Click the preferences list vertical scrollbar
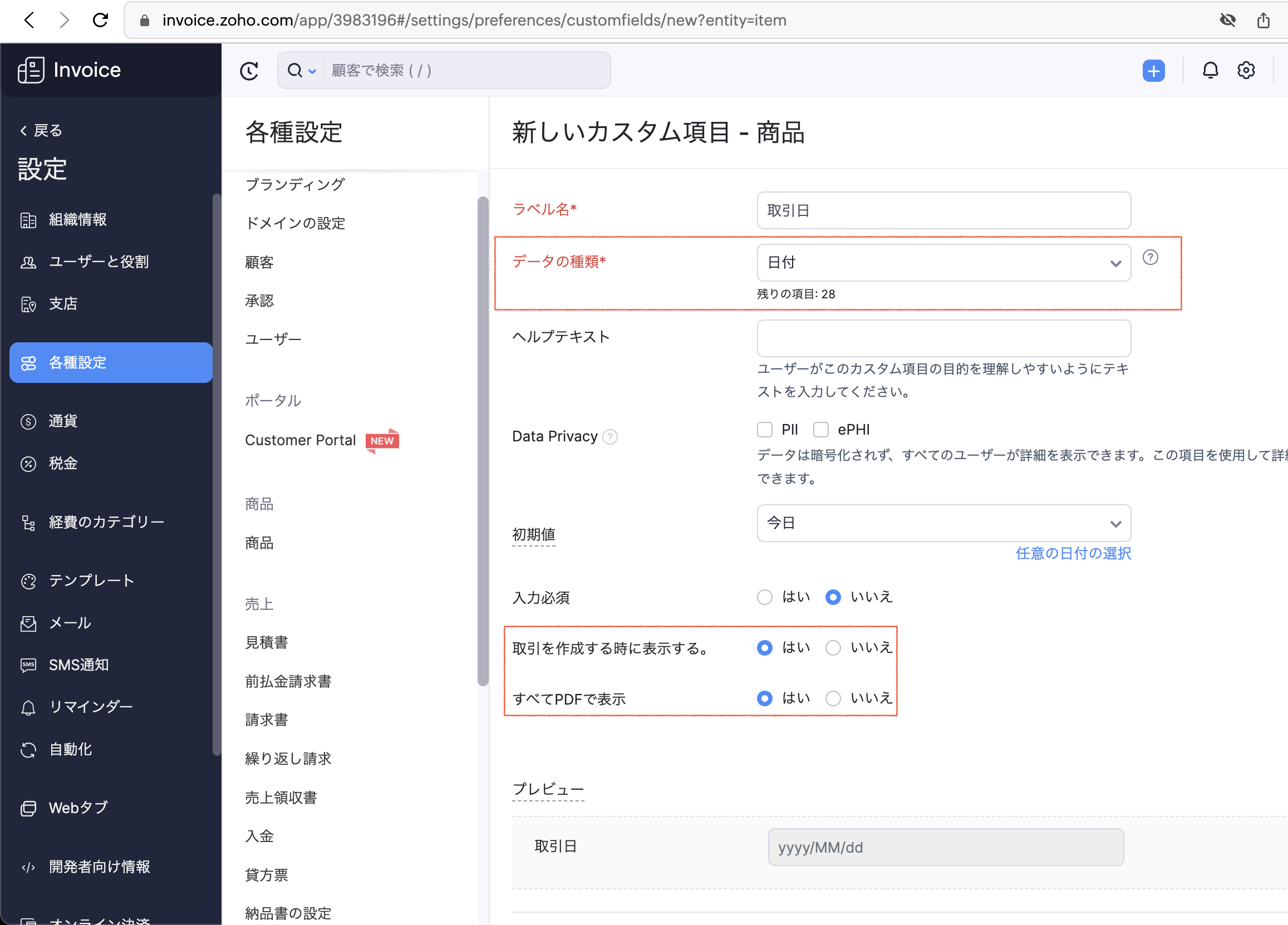 tap(483, 440)
